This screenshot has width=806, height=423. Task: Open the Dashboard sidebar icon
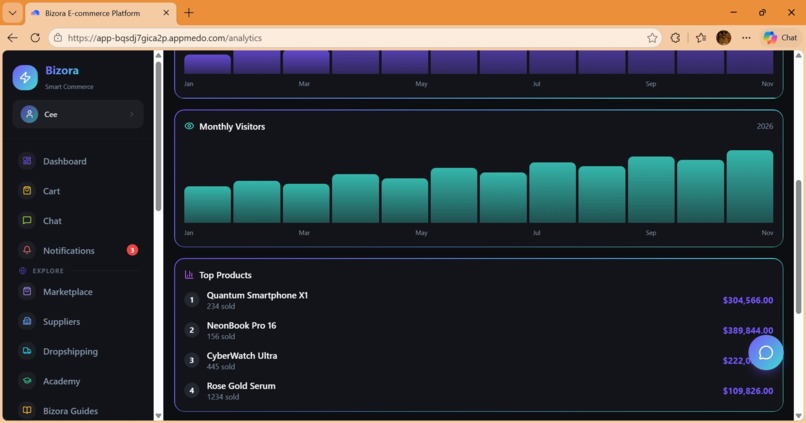[27, 161]
